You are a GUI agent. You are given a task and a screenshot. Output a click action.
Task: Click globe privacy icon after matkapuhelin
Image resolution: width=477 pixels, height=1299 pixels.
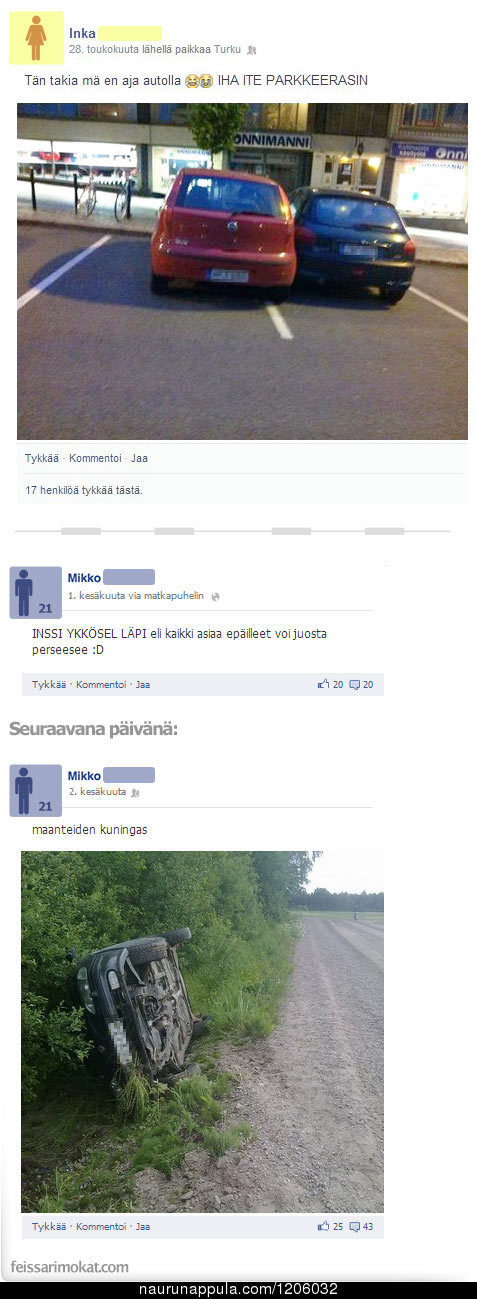[x=215, y=596]
